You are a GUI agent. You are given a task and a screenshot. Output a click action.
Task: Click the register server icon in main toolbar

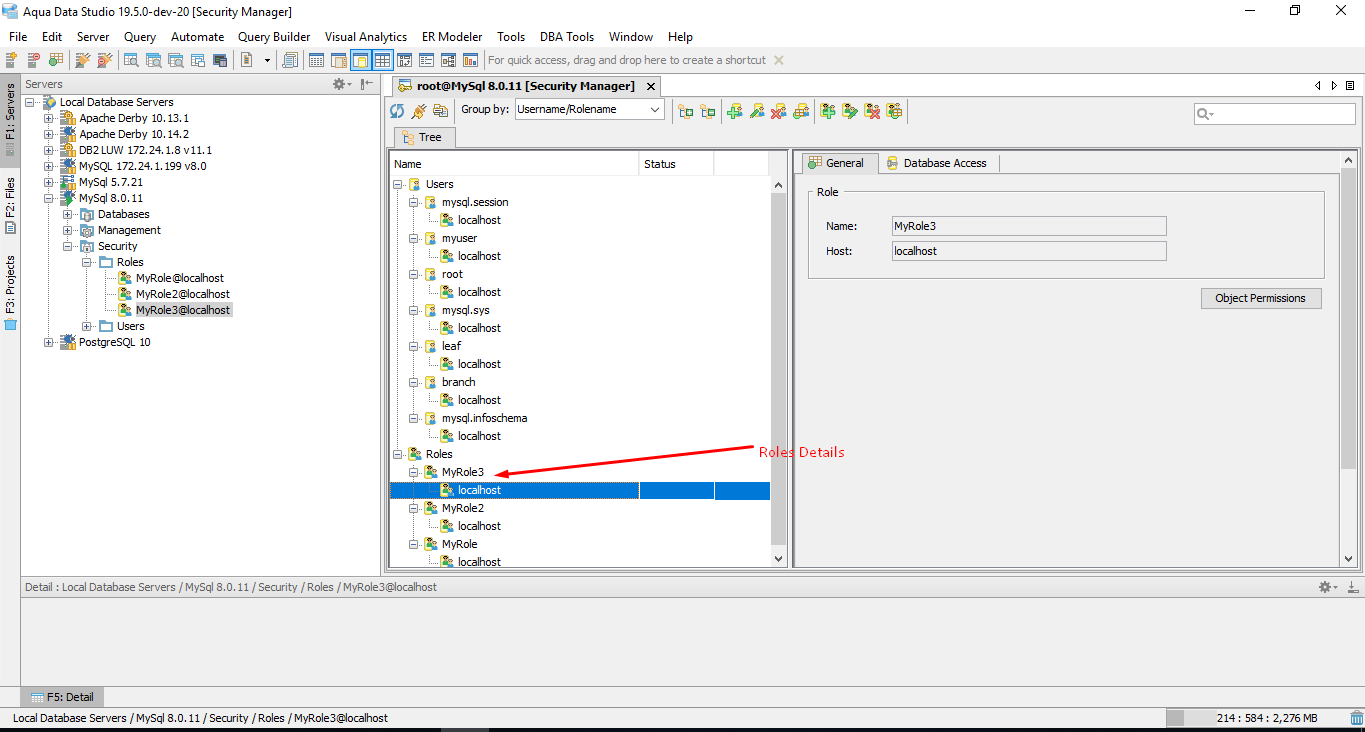click(x=12, y=60)
